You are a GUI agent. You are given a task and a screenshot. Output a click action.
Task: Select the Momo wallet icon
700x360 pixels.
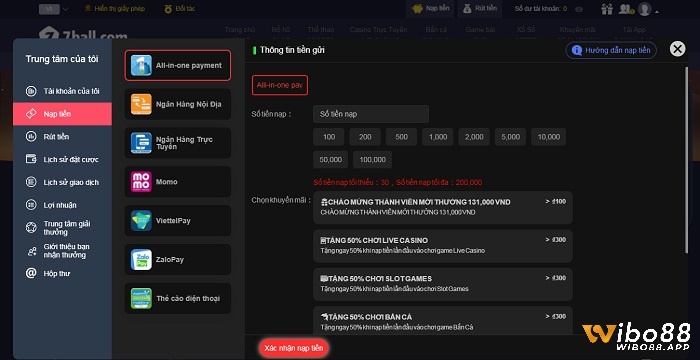point(141,182)
